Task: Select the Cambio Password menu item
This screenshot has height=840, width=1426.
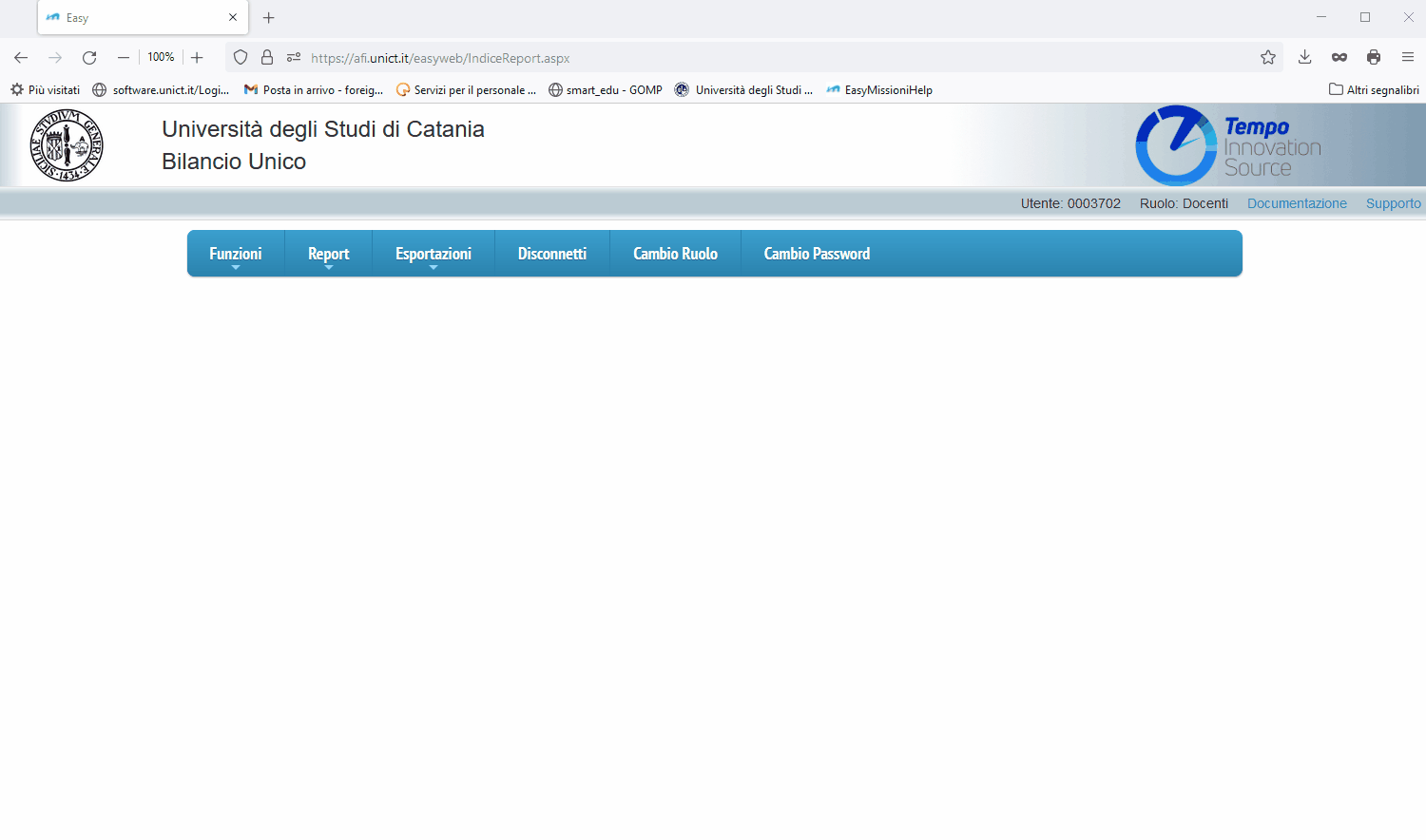Action: (818, 254)
